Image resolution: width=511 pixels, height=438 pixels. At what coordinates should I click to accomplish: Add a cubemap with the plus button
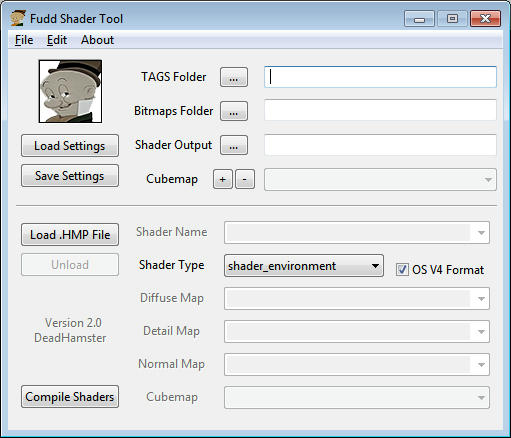tap(223, 179)
